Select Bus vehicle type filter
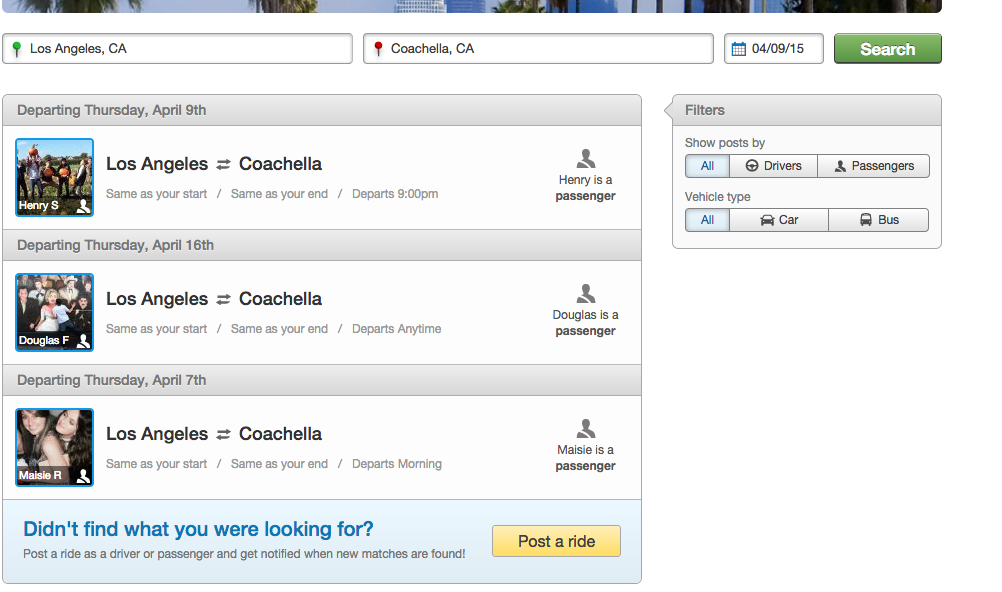1002x592 pixels. point(879,220)
